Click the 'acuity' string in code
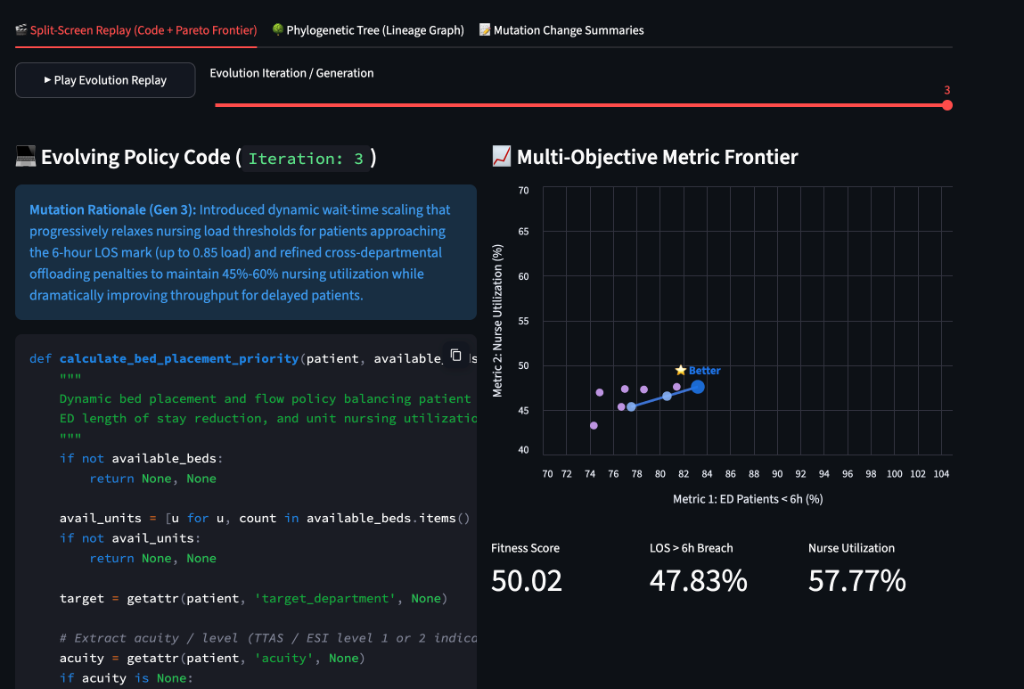The height and width of the screenshot is (689, 1024). (283, 658)
